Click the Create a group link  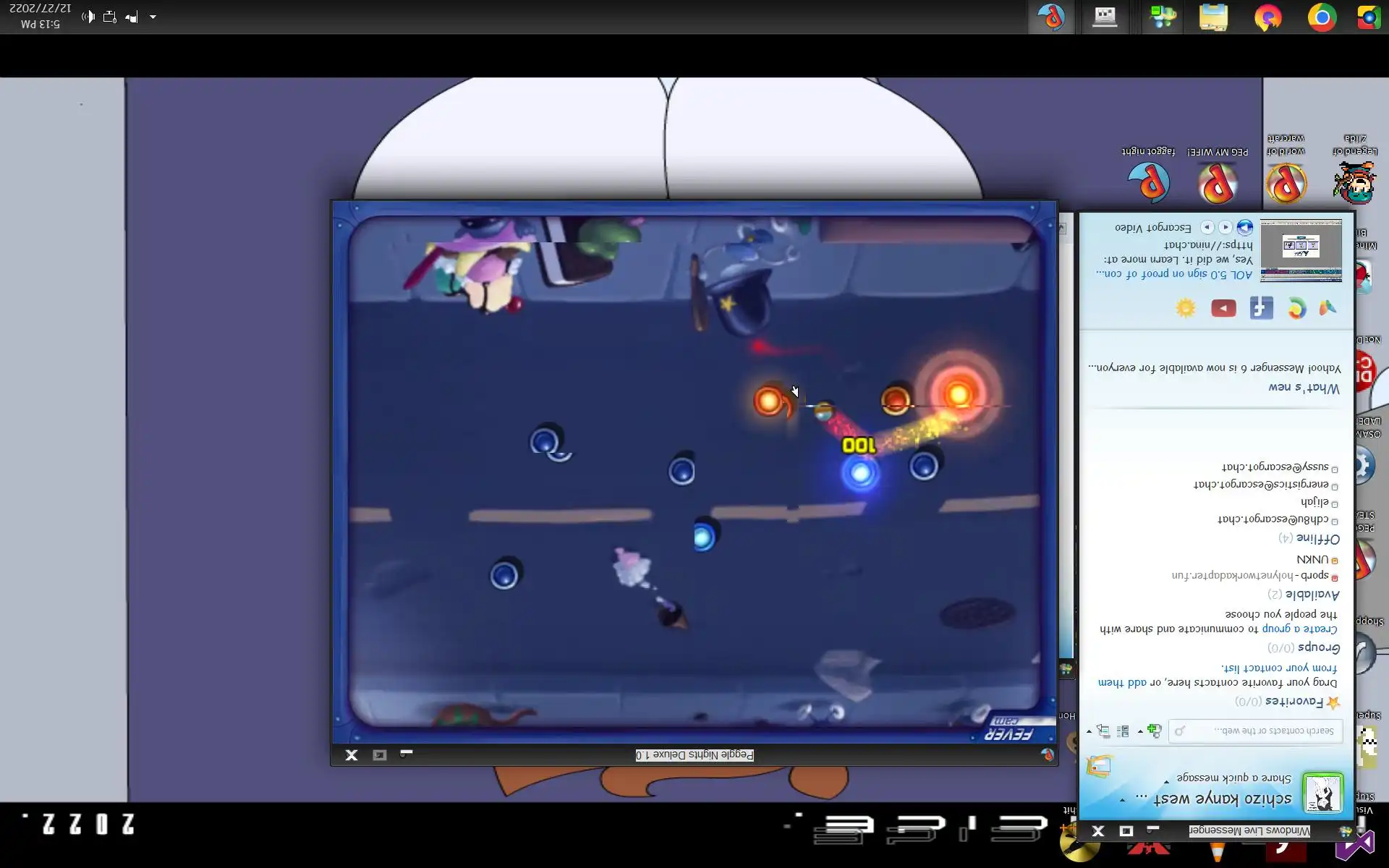click(x=1299, y=629)
